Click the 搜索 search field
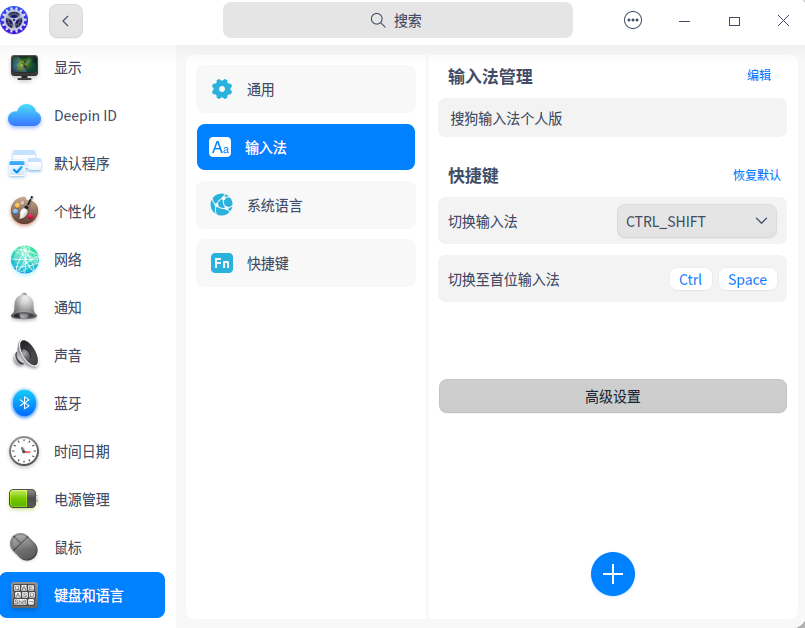The width and height of the screenshot is (805, 628). [398, 20]
